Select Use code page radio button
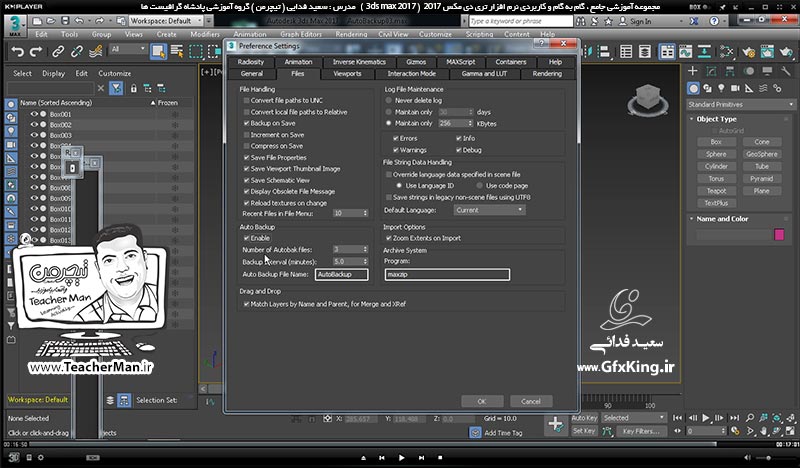The width and height of the screenshot is (800, 468). point(480,186)
